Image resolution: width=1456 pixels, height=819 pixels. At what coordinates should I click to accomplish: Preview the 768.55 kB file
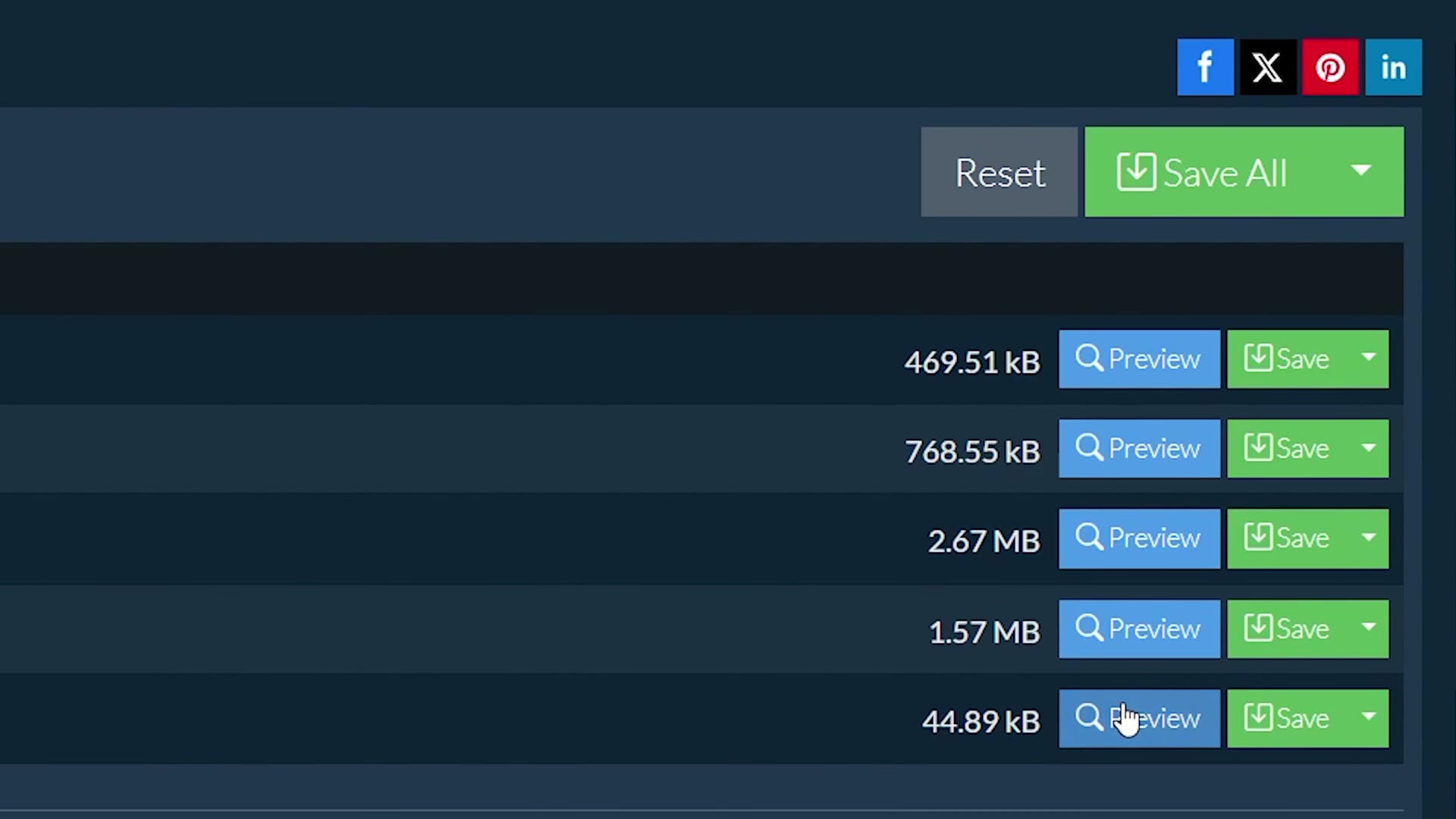pyautogui.click(x=1139, y=448)
